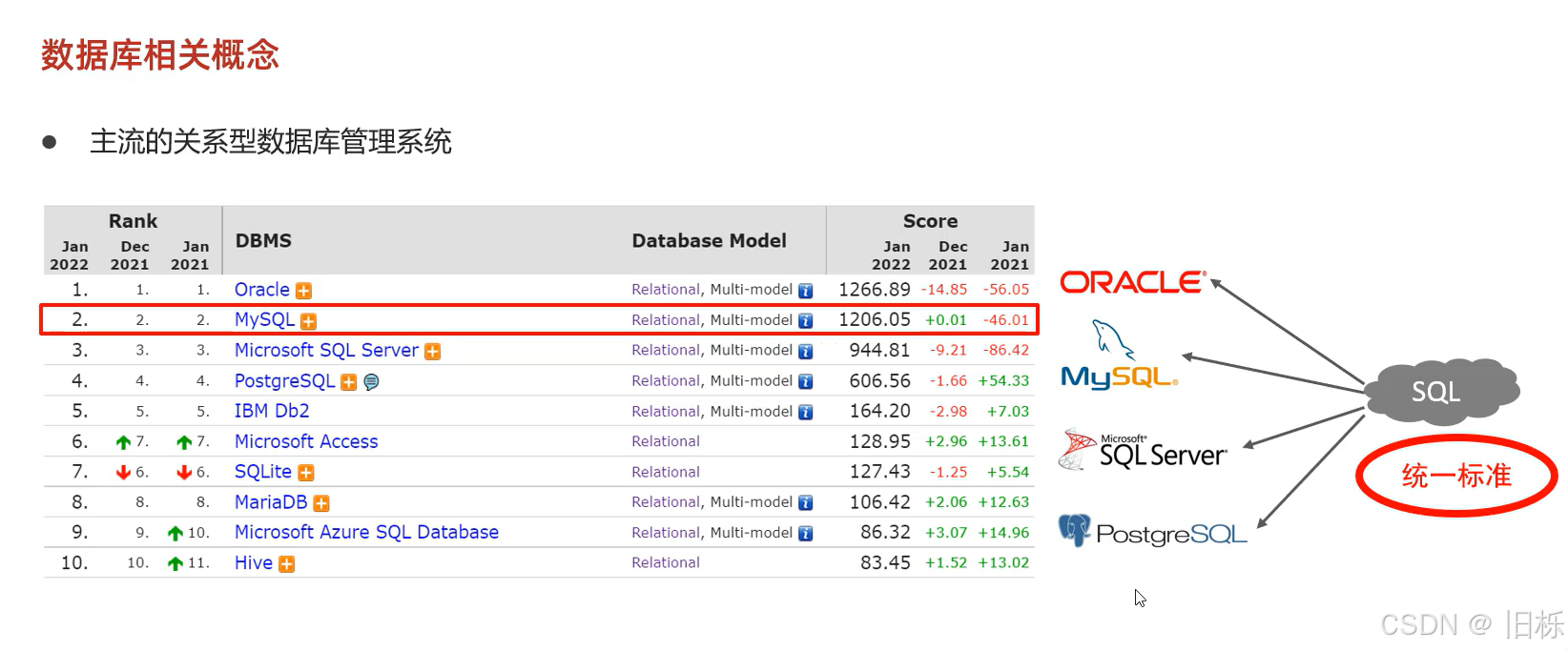The height and width of the screenshot is (651, 1568).
Task: Click the MySQL dolphin logo
Action: point(1120,356)
